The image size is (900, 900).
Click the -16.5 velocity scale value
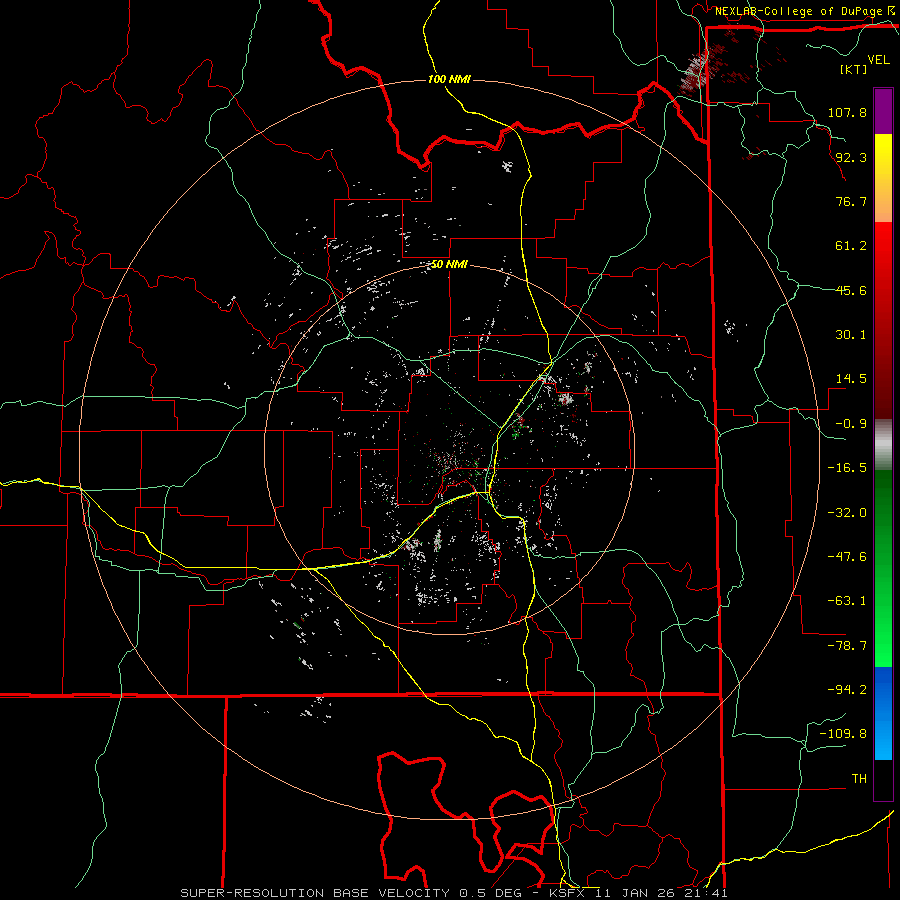pyautogui.click(x=847, y=468)
